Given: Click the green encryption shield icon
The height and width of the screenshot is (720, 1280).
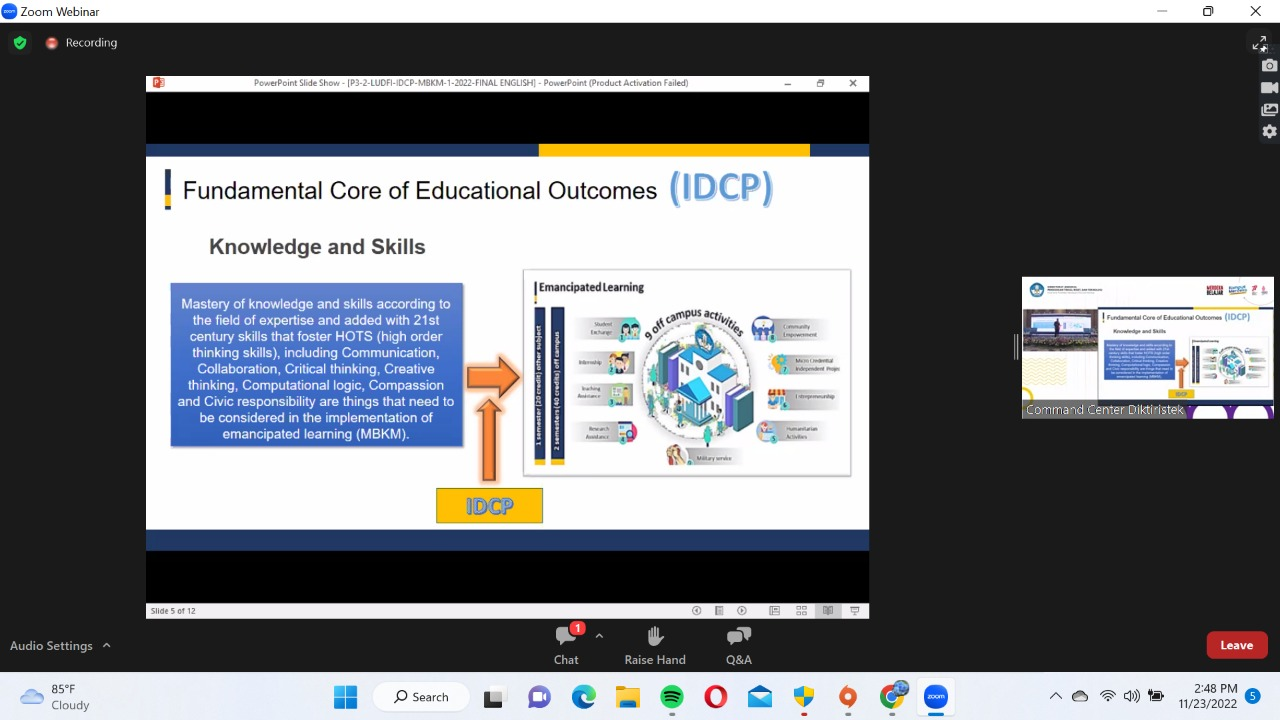Looking at the screenshot, I should point(20,43).
